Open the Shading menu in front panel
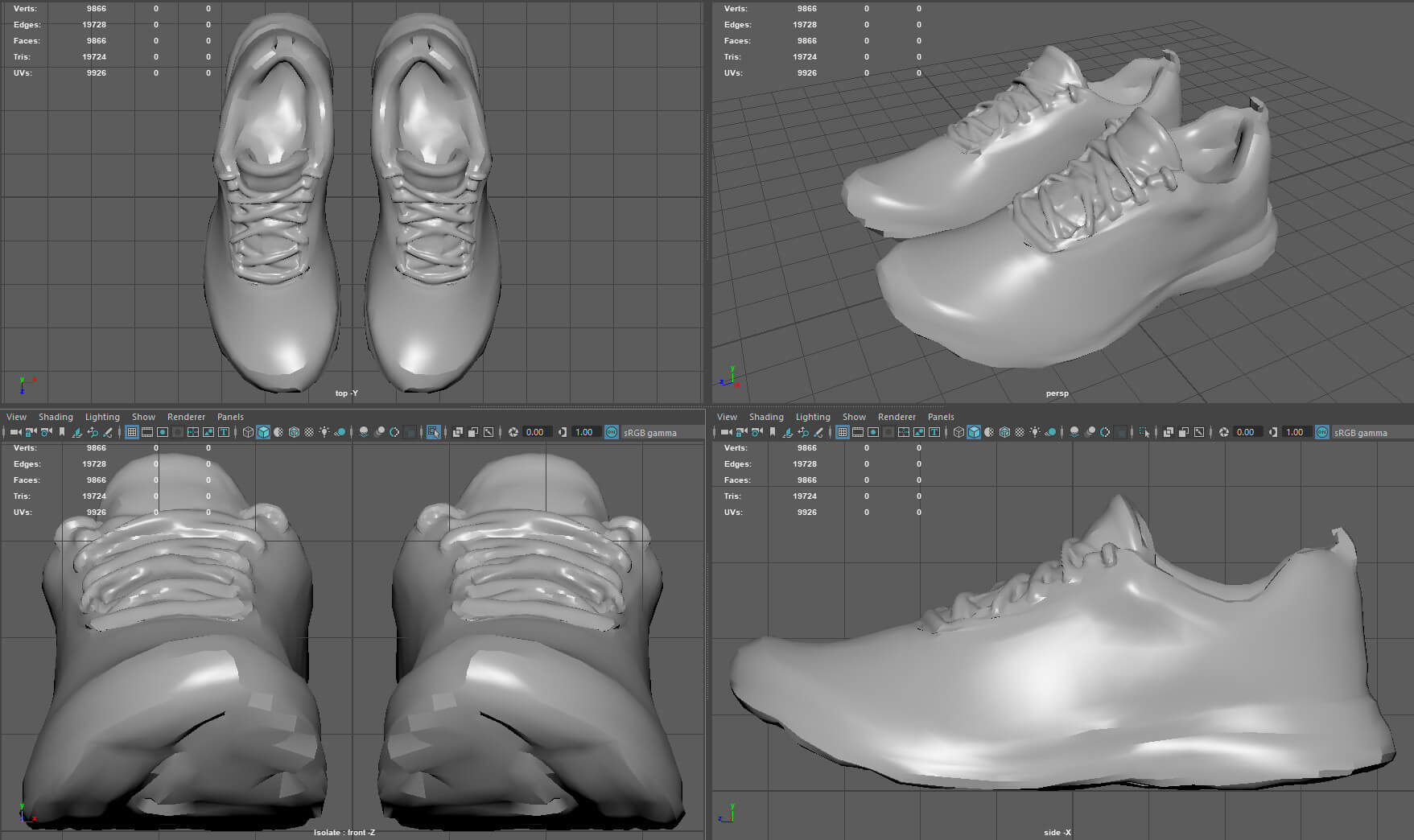Image resolution: width=1414 pixels, height=840 pixels. click(x=56, y=417)
